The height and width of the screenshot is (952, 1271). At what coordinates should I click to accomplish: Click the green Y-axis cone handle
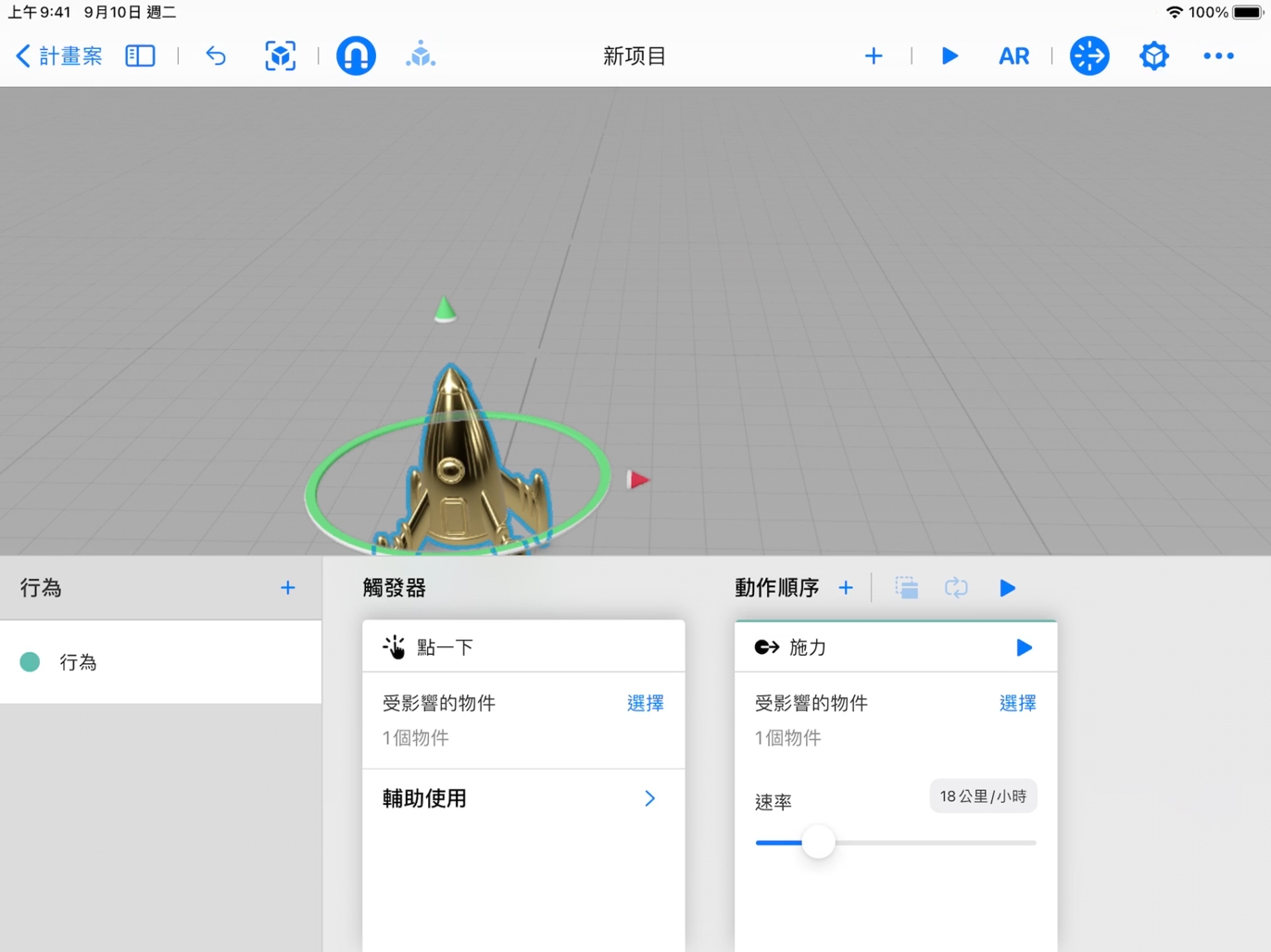point(445,309)
